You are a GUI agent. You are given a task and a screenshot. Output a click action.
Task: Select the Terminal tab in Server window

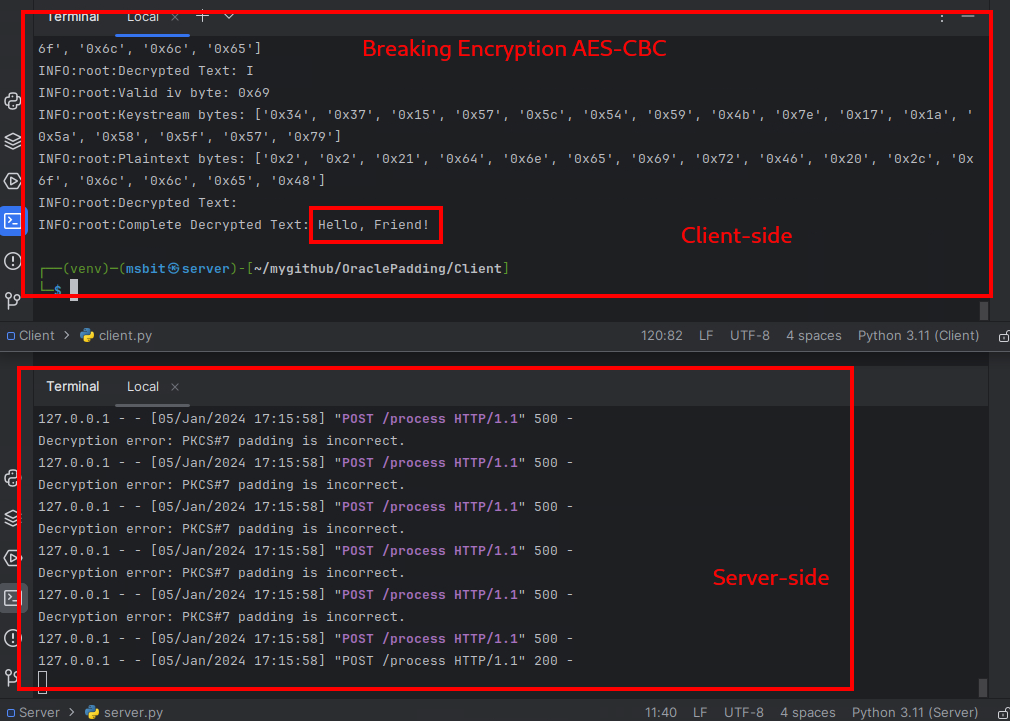(72, 386)
